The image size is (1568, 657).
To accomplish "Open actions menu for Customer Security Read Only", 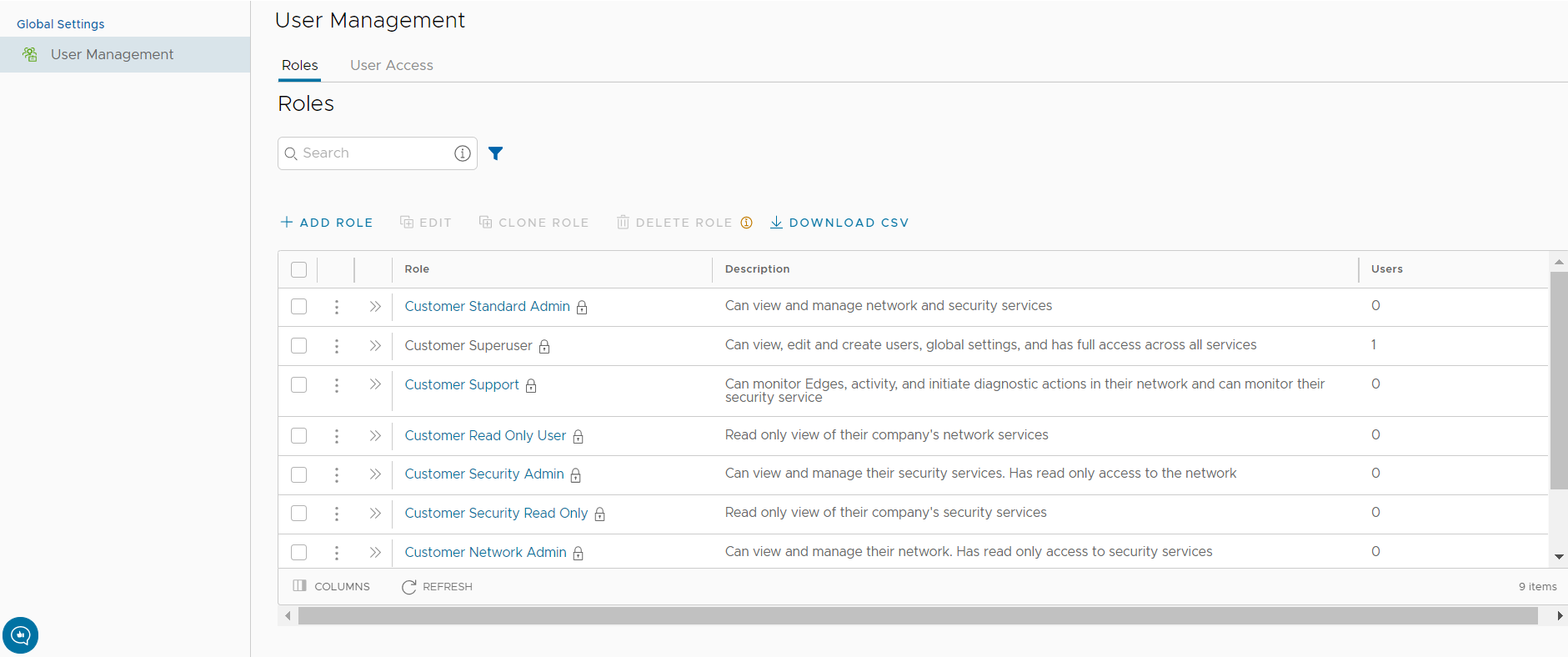I will pos(337,514).
